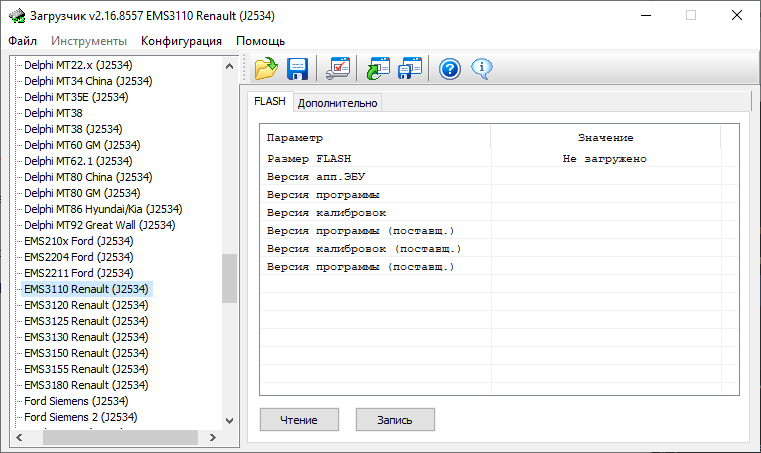Select EMS210x Ford (J2534)
The image size is (761, 453).
click(x=79, y=241)
